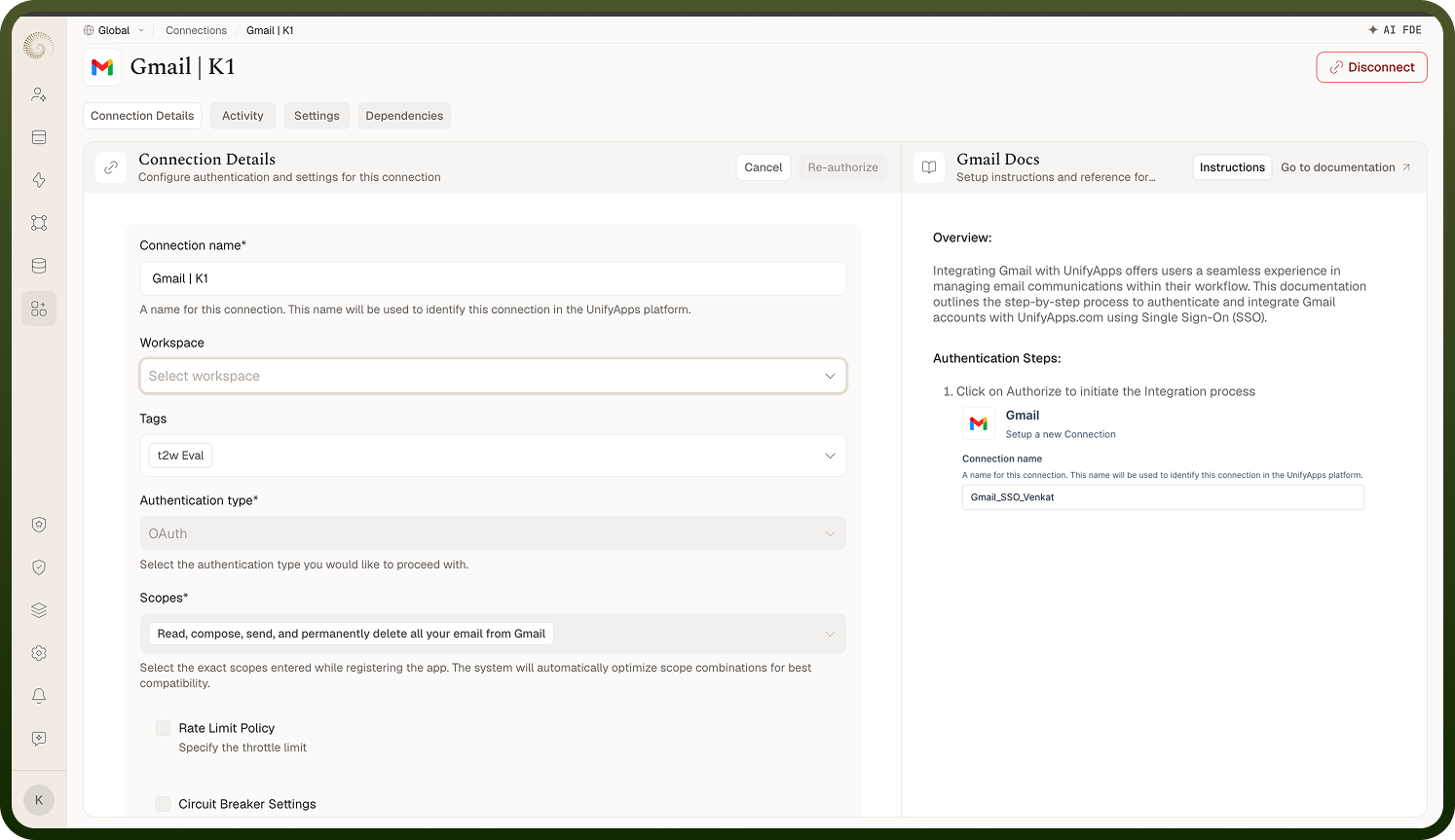
Task: Open the connected nodes workflow icon
Action: point(39,223)
